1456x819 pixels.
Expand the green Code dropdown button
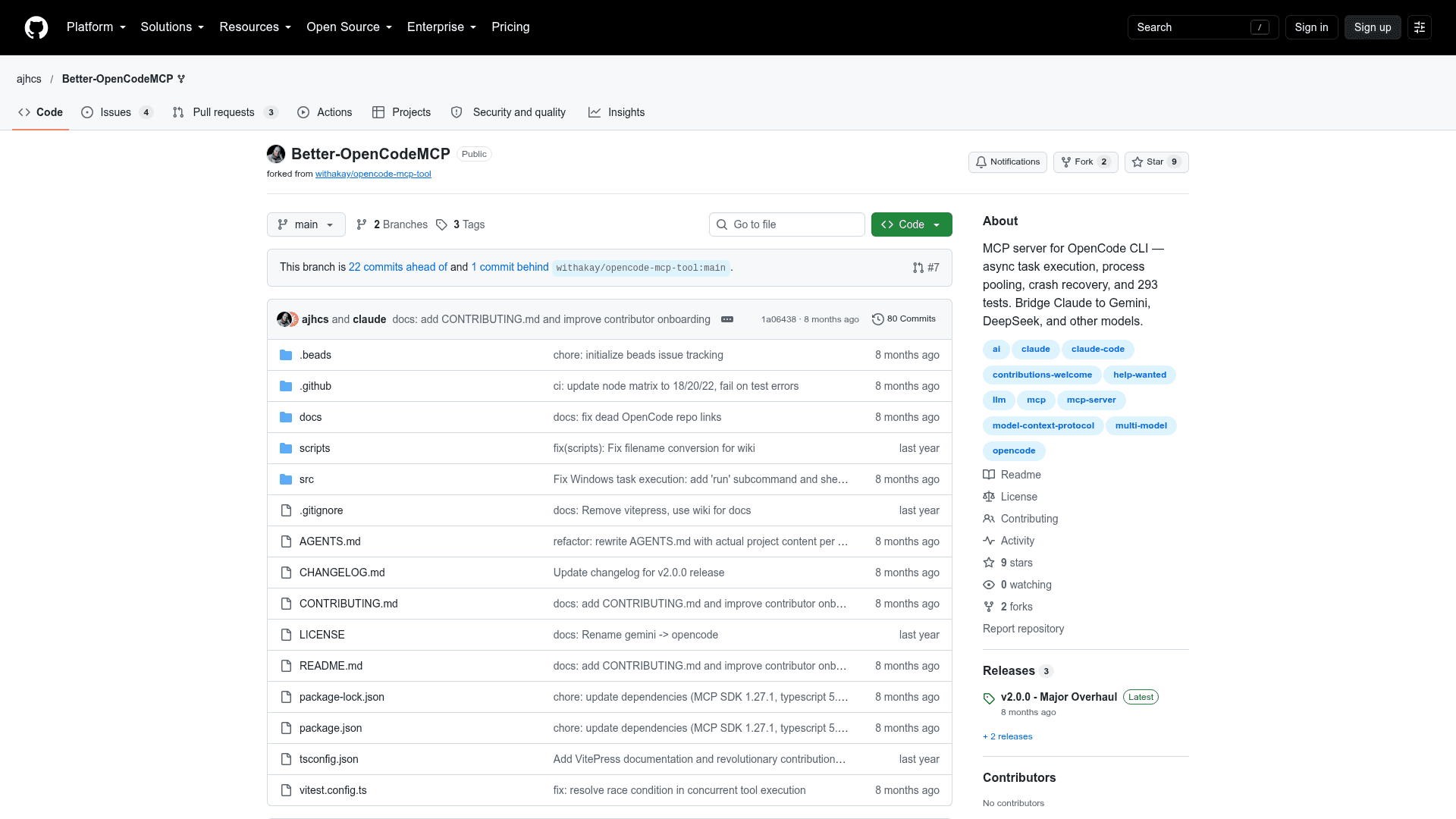[x=912, y=224]
